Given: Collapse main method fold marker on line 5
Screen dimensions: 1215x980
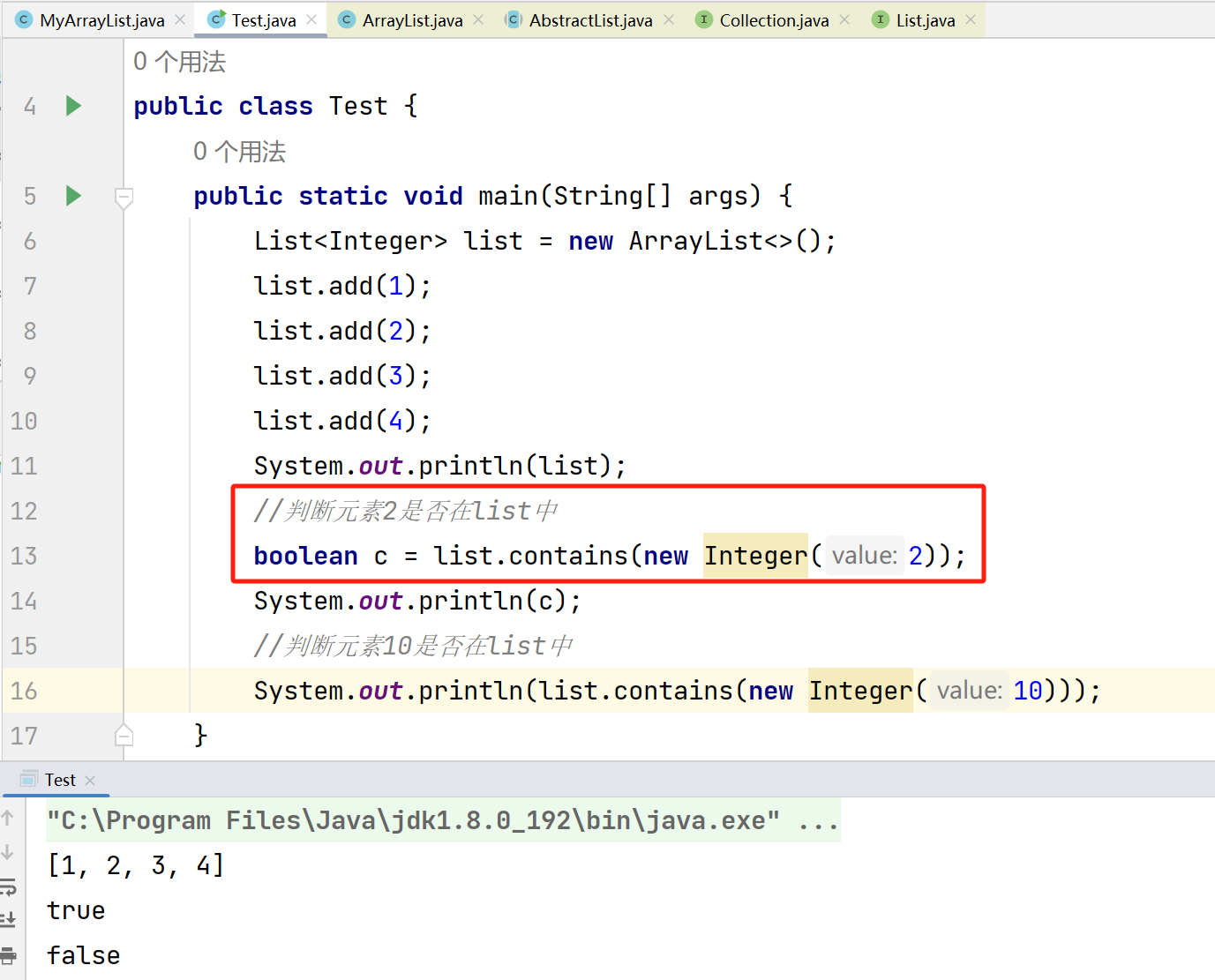Looking at the screenshot, I should point(124,198).
